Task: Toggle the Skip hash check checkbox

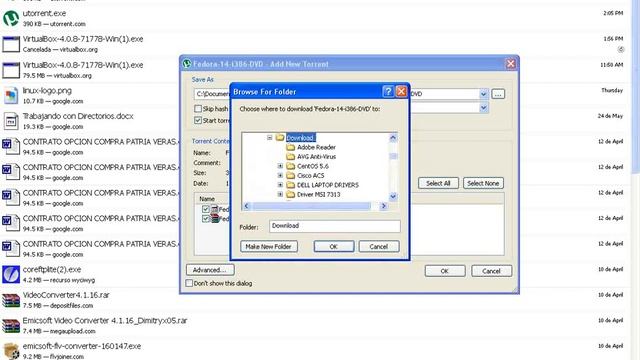Action: click(198, 109)
